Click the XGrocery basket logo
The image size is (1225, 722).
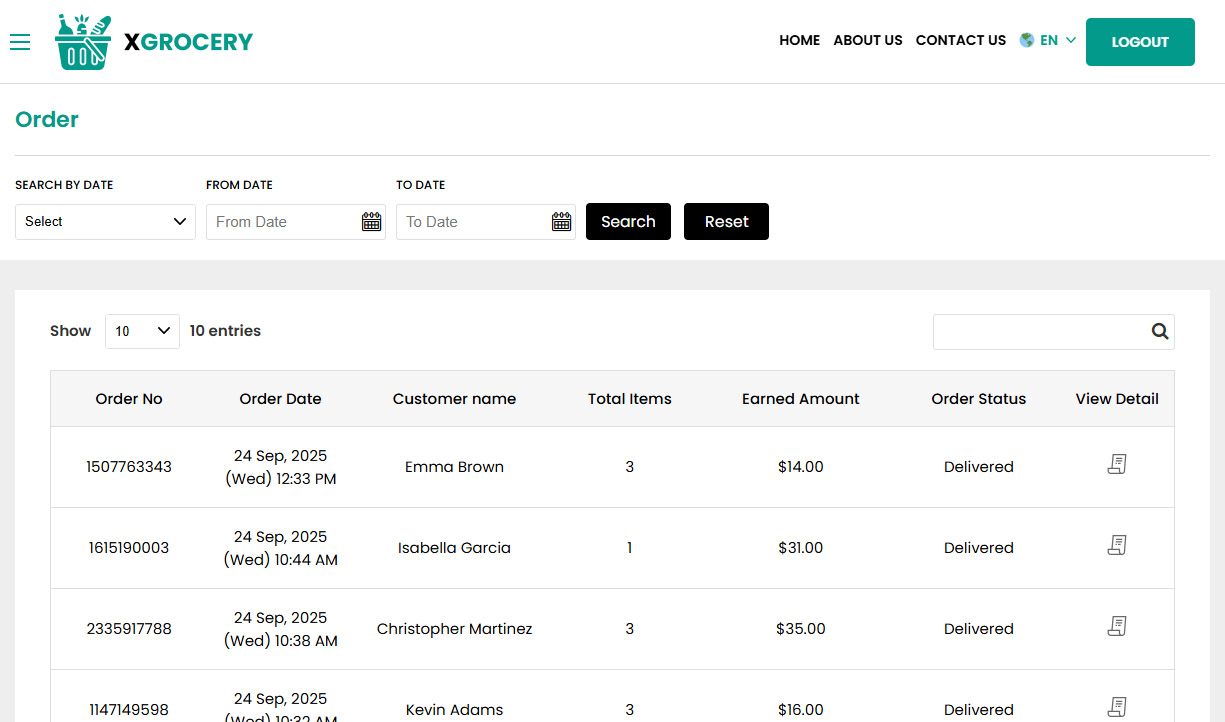83,41
